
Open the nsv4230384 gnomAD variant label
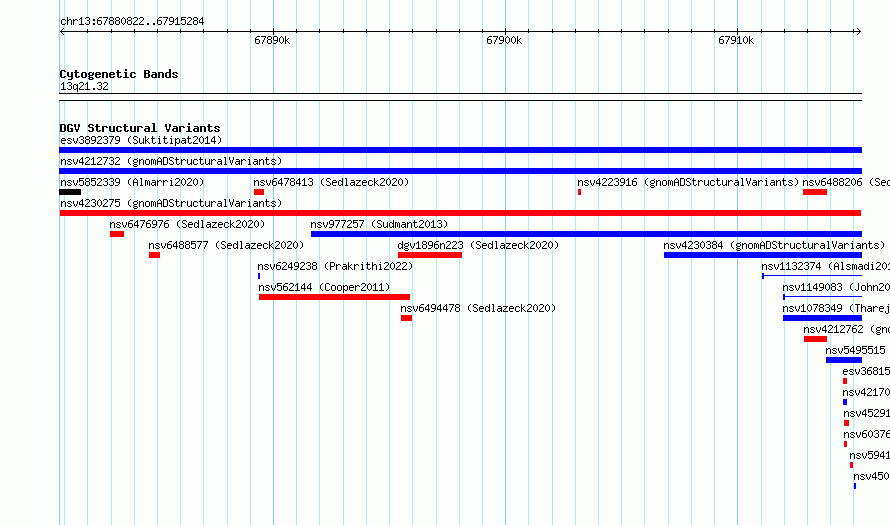(x=774, y=245)
